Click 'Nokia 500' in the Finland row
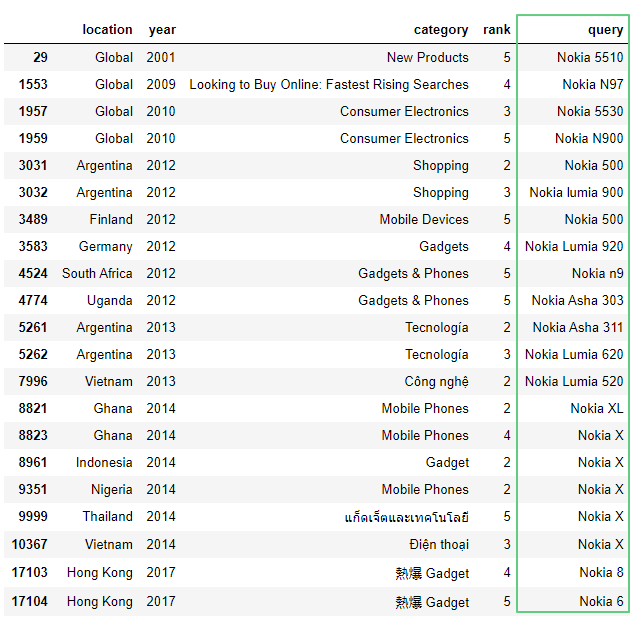Image resolution: width=633 pixels, height=618 pixels. [x=593, y=219]
